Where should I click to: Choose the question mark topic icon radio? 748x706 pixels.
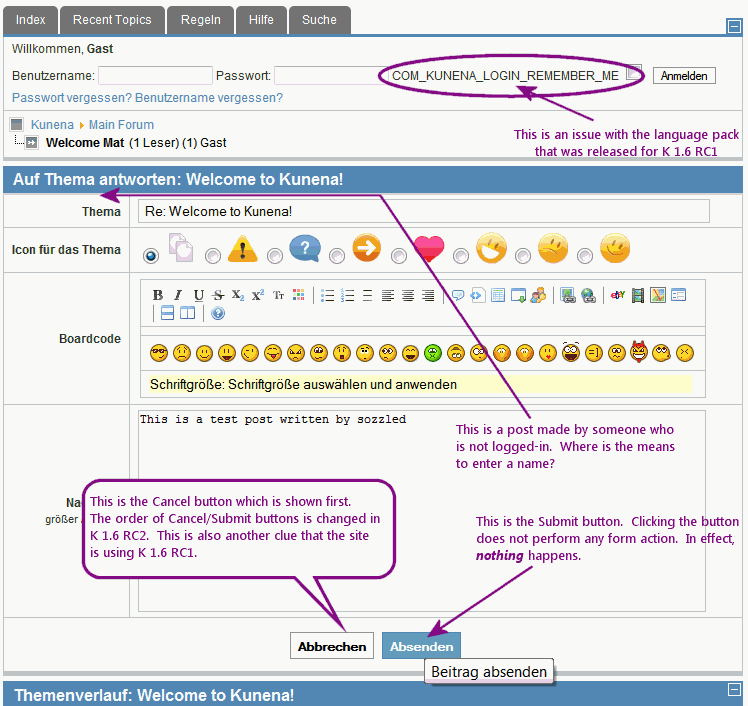click(274, 256)
